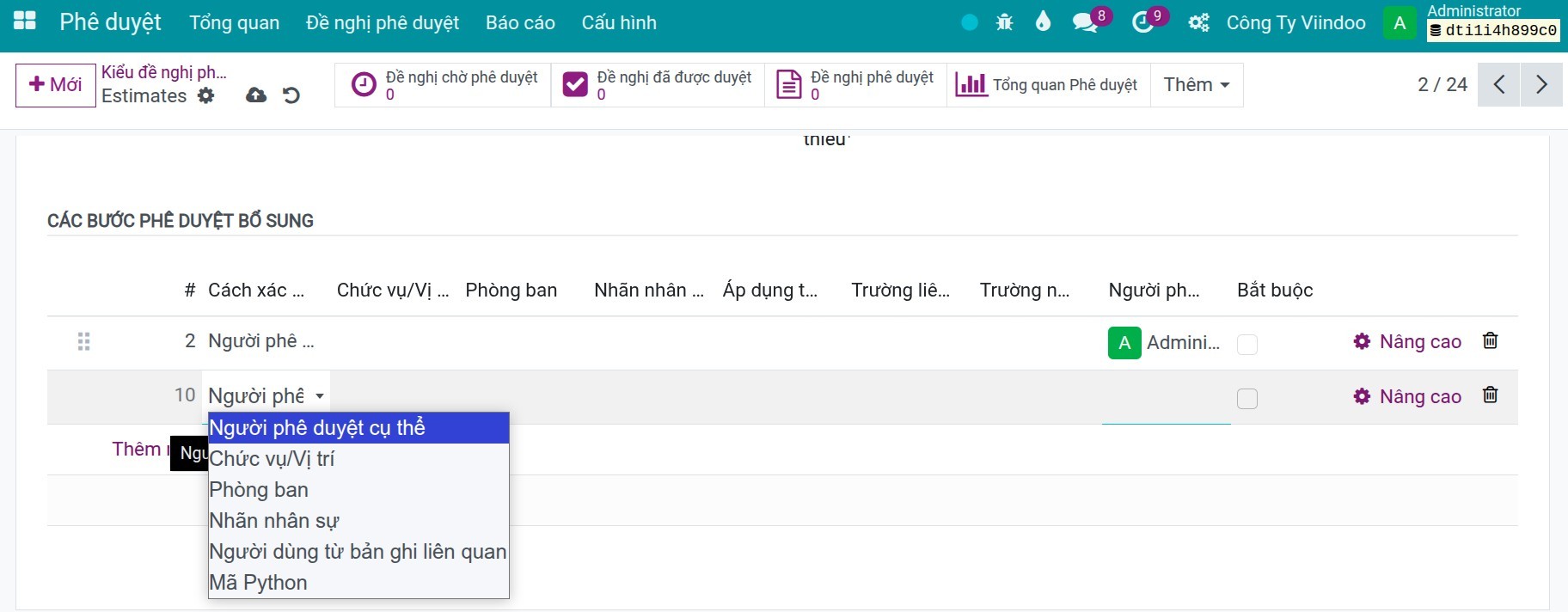Click the Người ph... column header

pos(1154,291)
